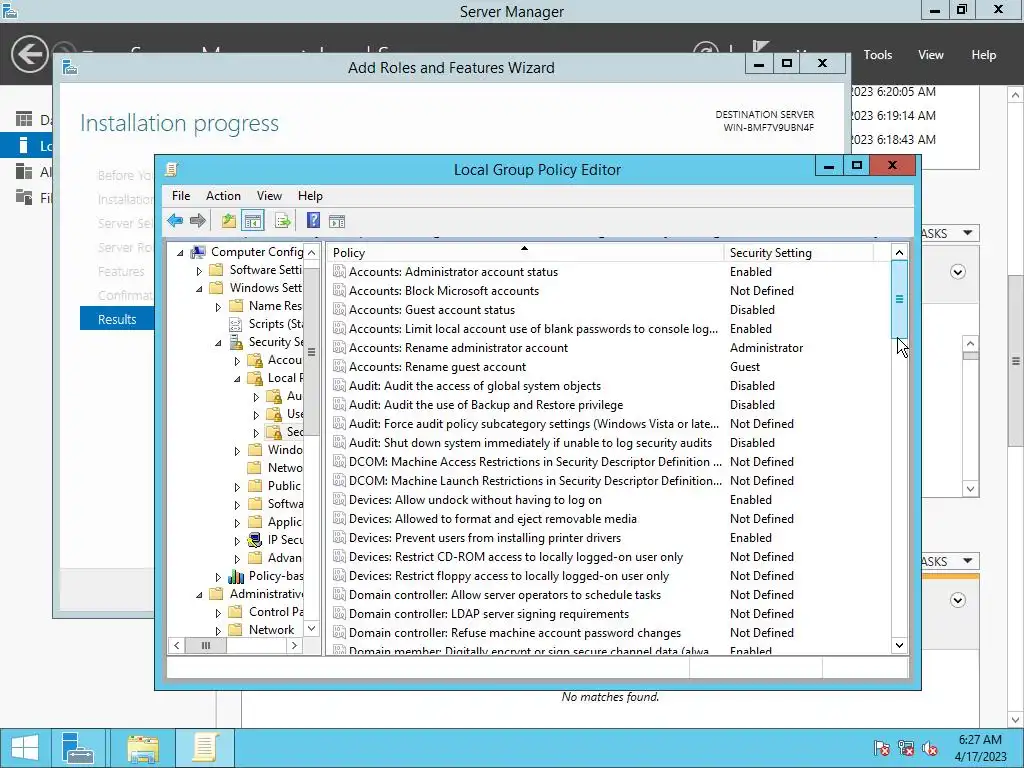The image size is (1024, 768).
Task: Expand the Control Panel tree node
Action: tap(218, 613)
